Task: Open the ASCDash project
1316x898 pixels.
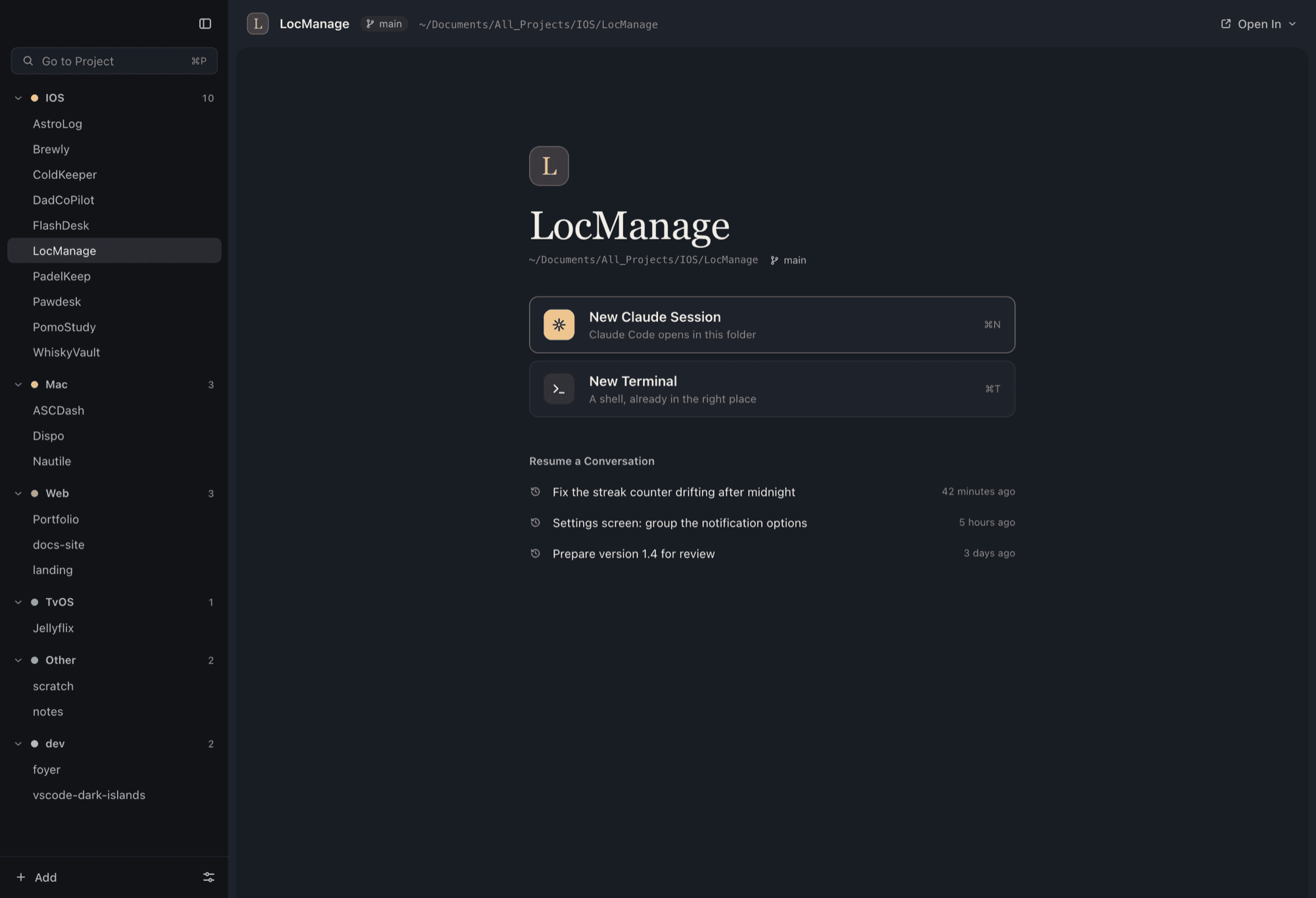Action: pyautogui.click(x=114, y=411)
